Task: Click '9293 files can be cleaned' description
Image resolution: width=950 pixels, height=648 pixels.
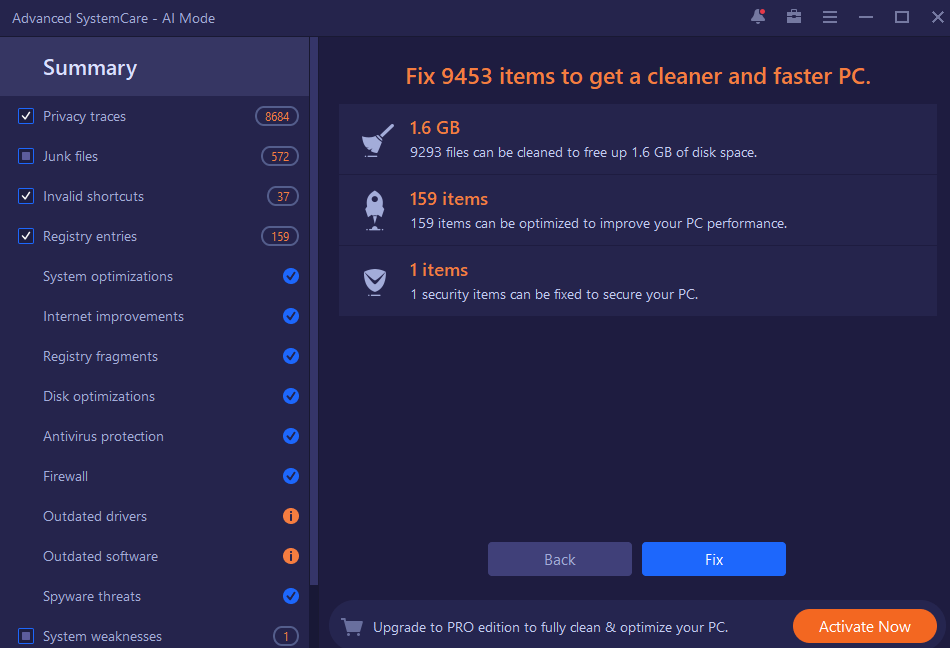Action: 583,153
